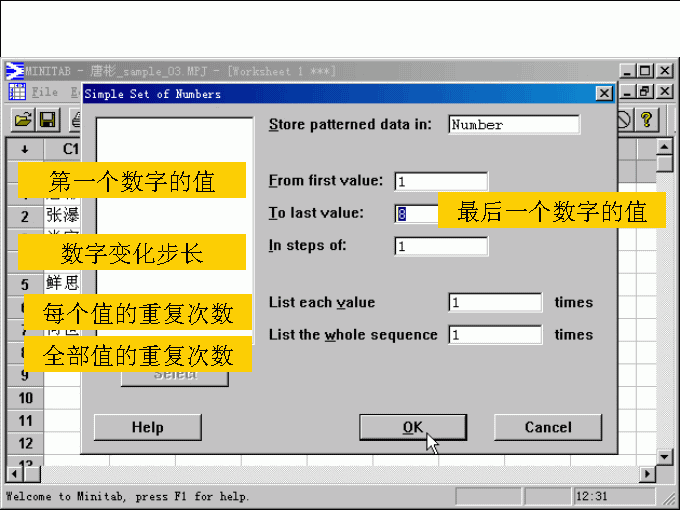The image size is (680, 510).
Task: Click the down arrow in worksheet column header corner
Action: click(24, 149)
